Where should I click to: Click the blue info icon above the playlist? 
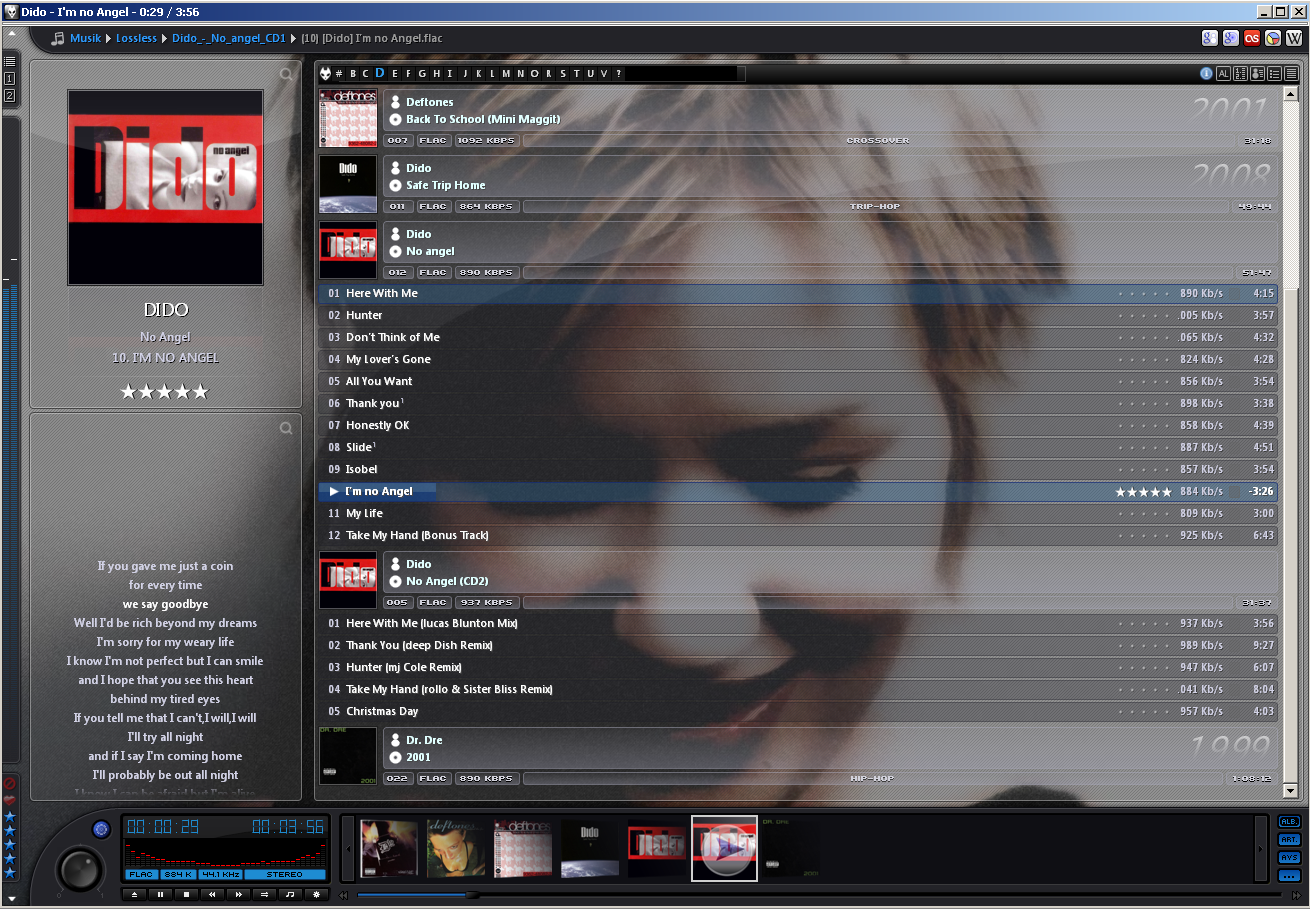tap(1207, 73)
